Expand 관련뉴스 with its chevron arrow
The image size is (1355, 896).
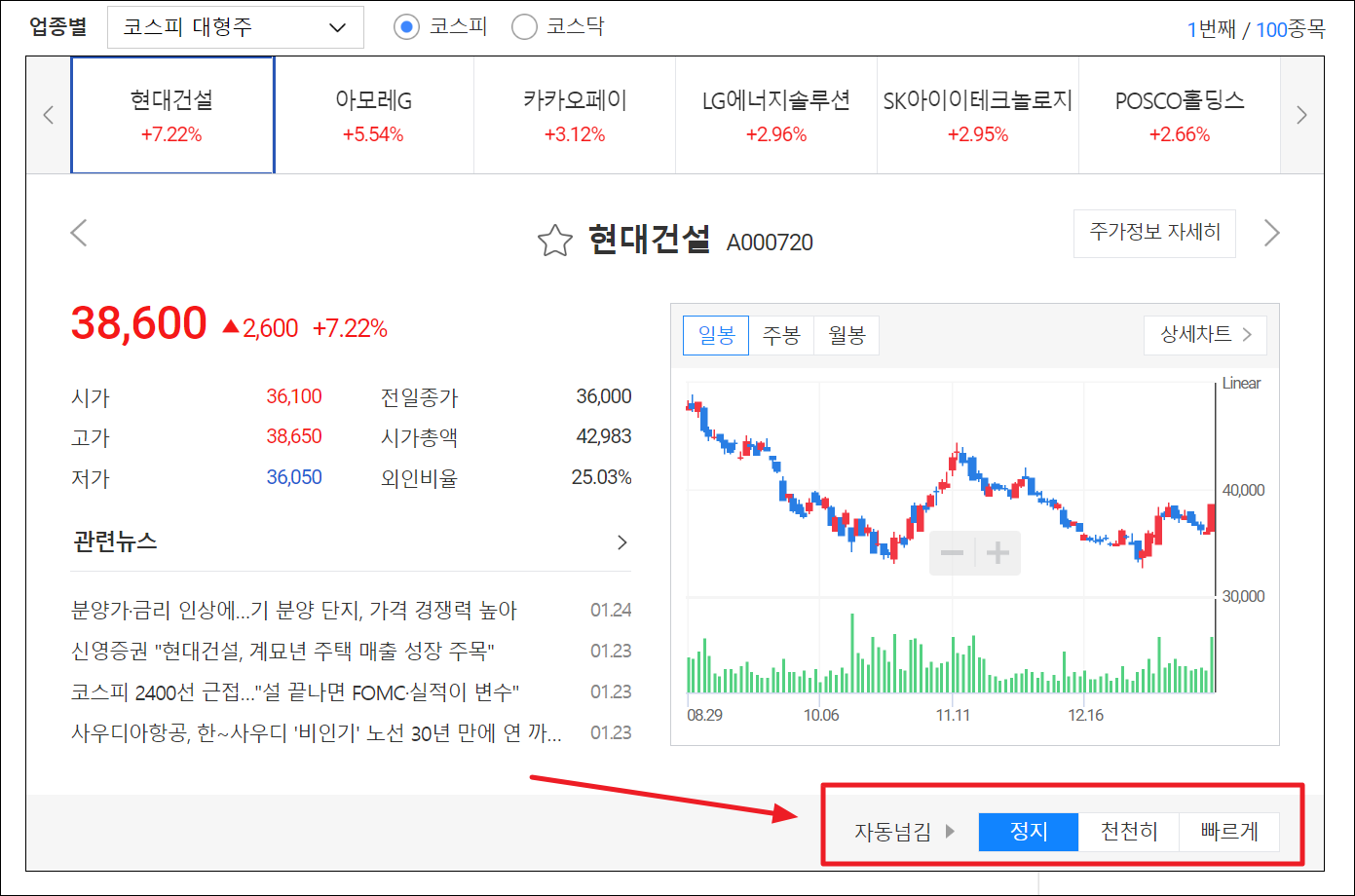[621, 543]
